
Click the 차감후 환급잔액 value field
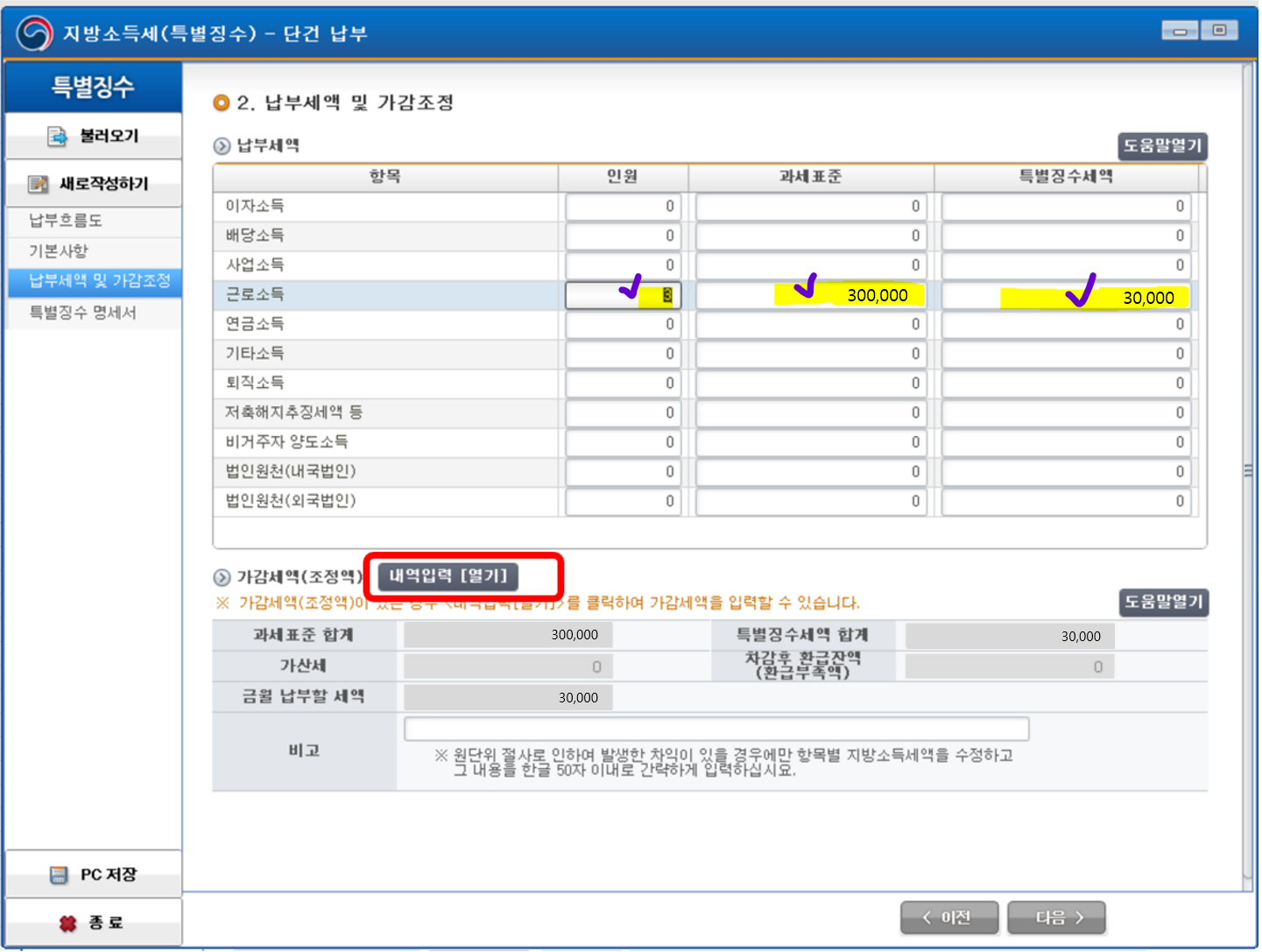1010,667
